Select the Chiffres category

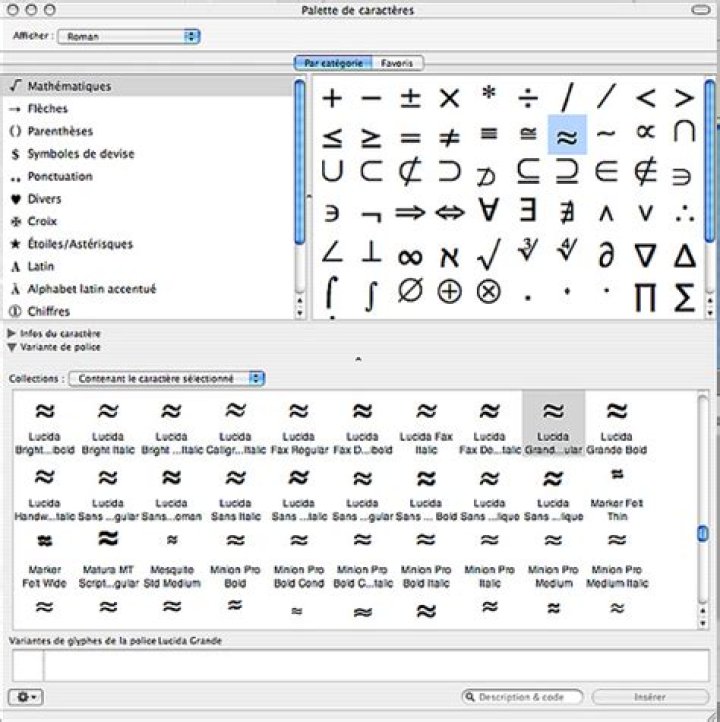pos(147,311)
